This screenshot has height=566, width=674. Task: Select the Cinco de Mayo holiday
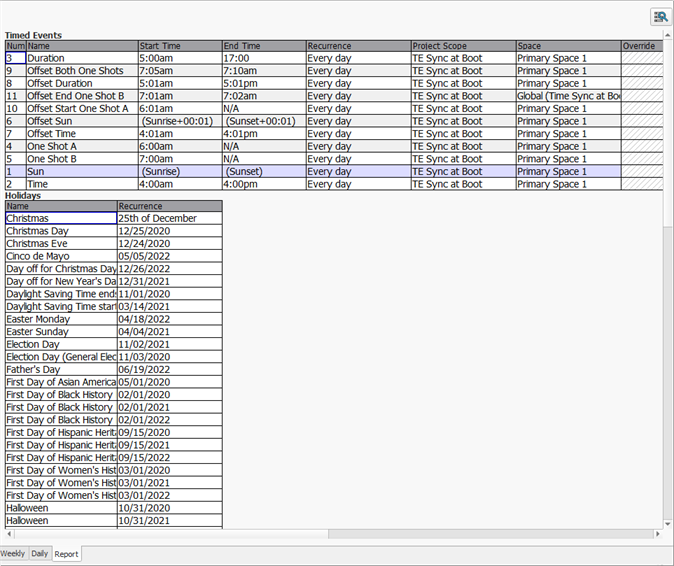click(60, 256)
